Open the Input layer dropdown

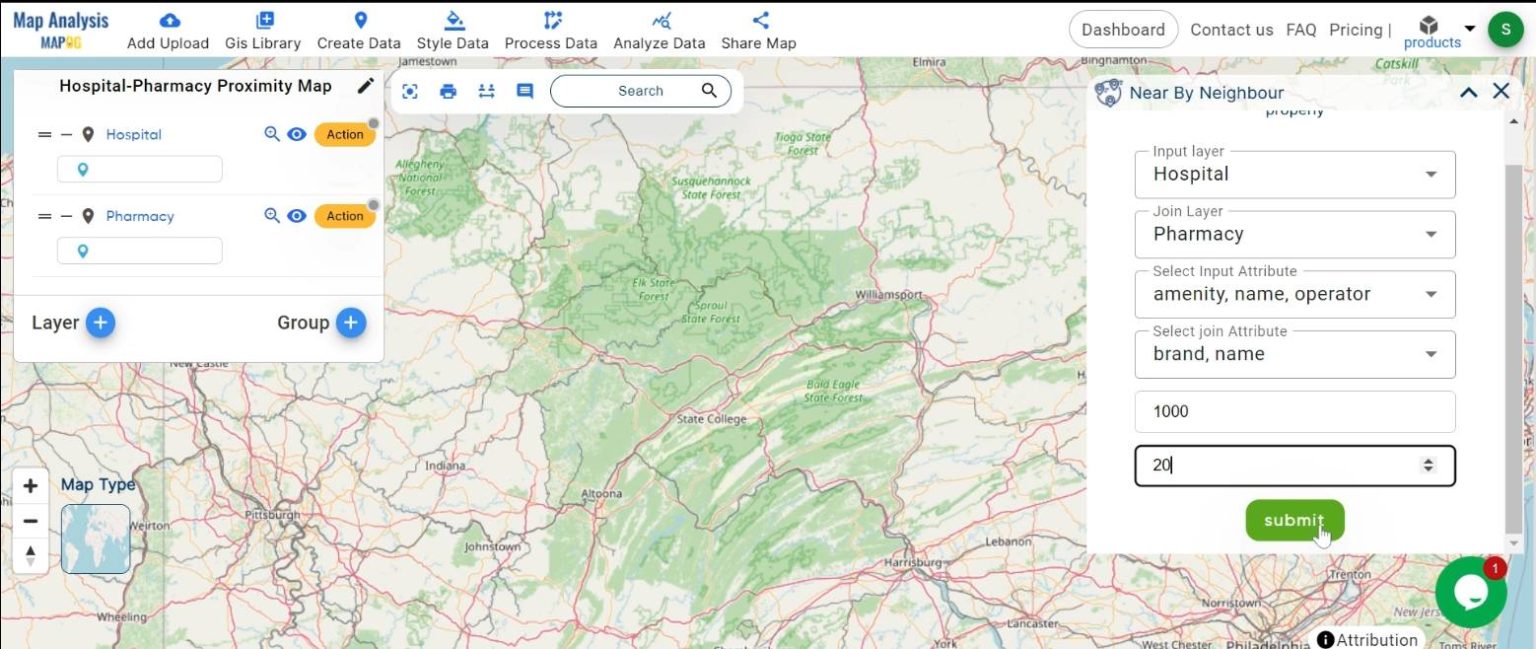1295,174
